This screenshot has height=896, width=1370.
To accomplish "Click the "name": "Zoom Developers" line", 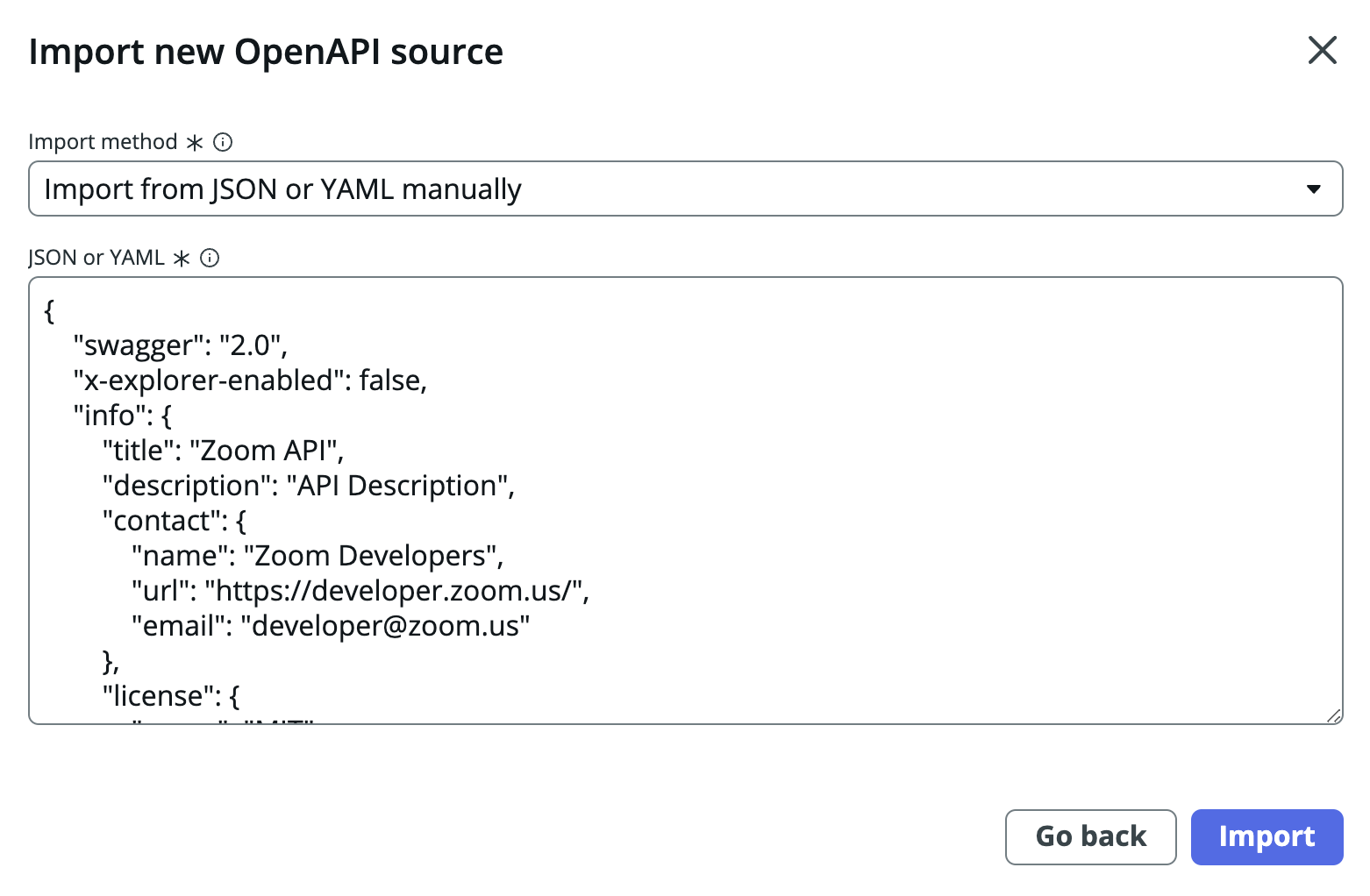I will coord(318,556).
